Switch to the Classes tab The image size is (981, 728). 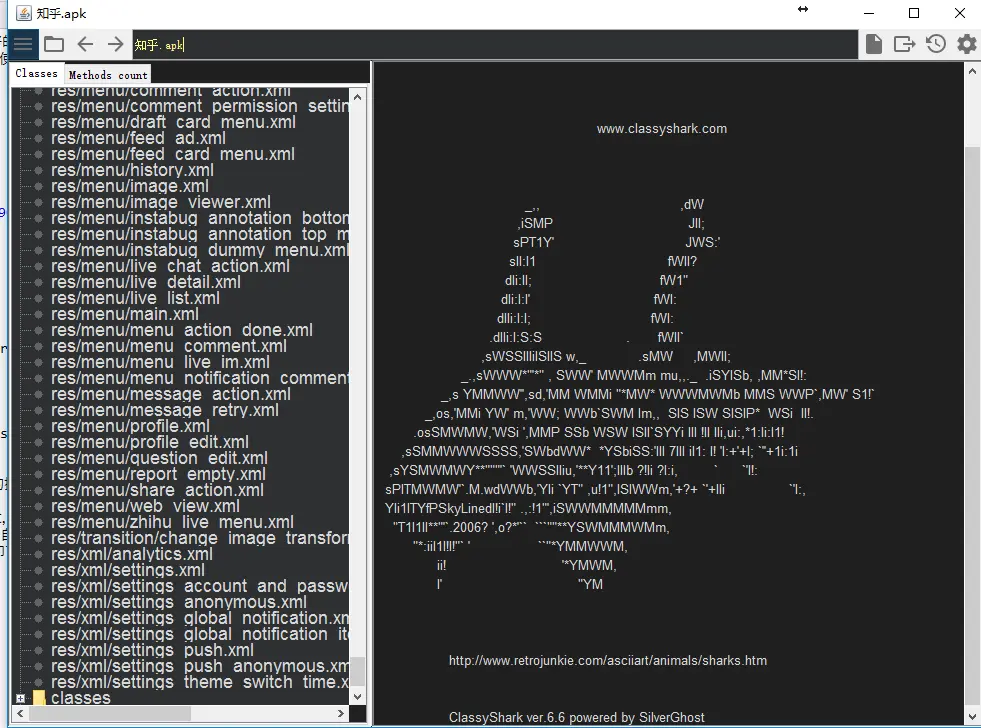pyautogui.click(x=36, y=73)
